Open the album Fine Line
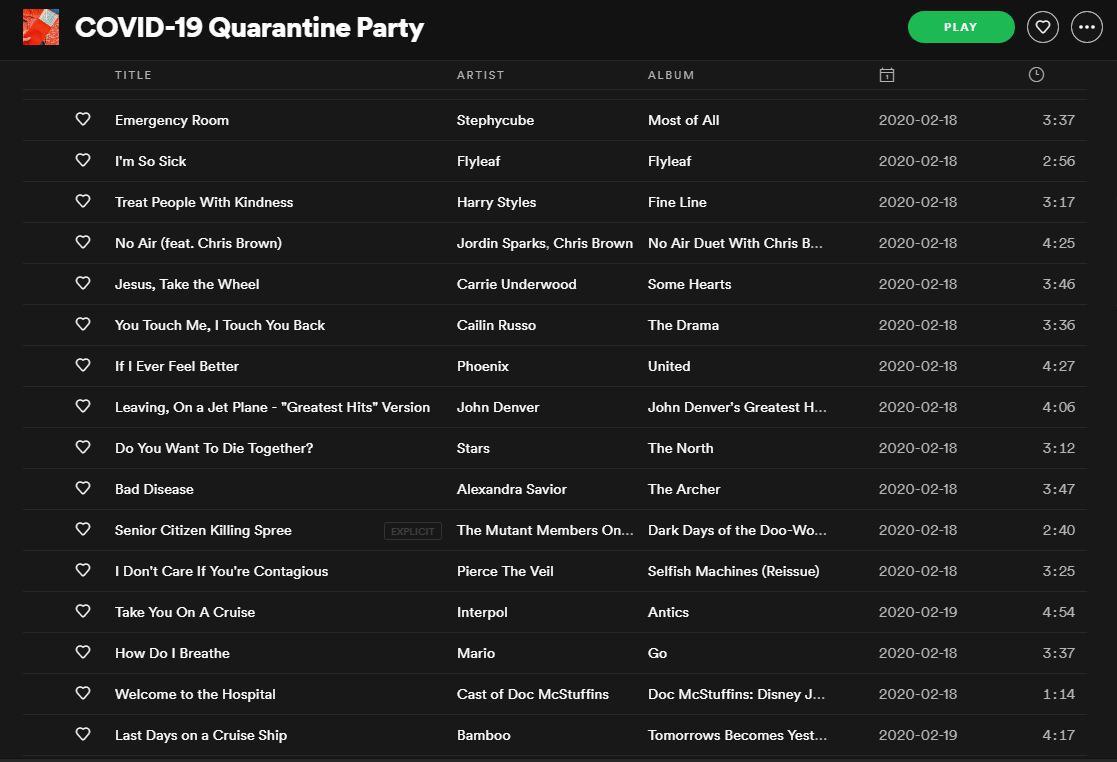 pyautogui.click(x=677, y=202)
